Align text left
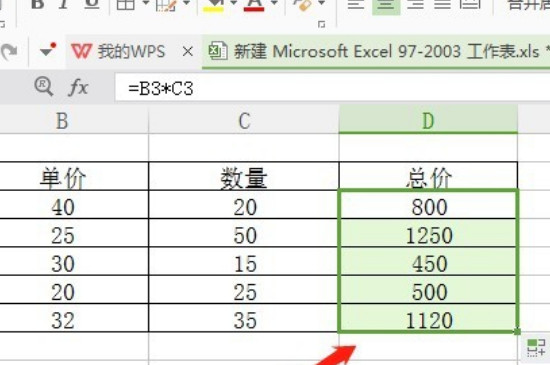 (356, 4)
